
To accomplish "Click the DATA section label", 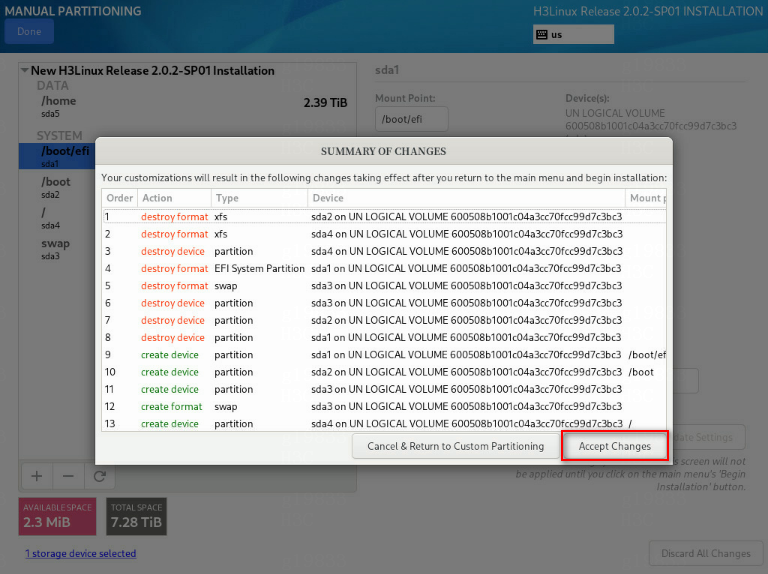I will click(52, 86).
